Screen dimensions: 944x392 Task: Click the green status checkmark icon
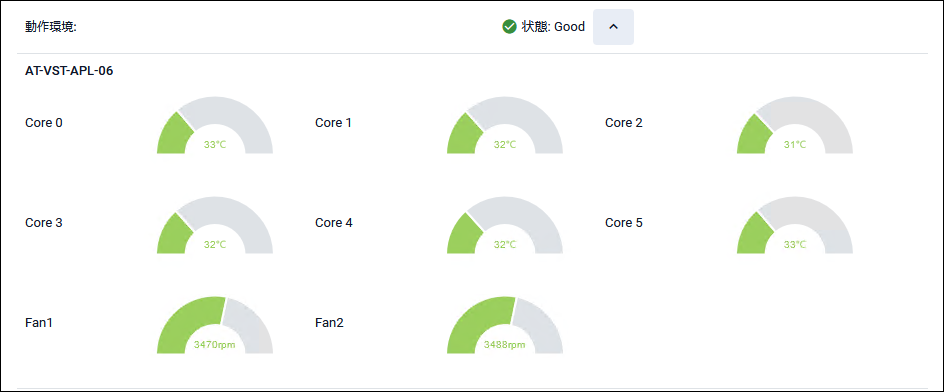509,27
